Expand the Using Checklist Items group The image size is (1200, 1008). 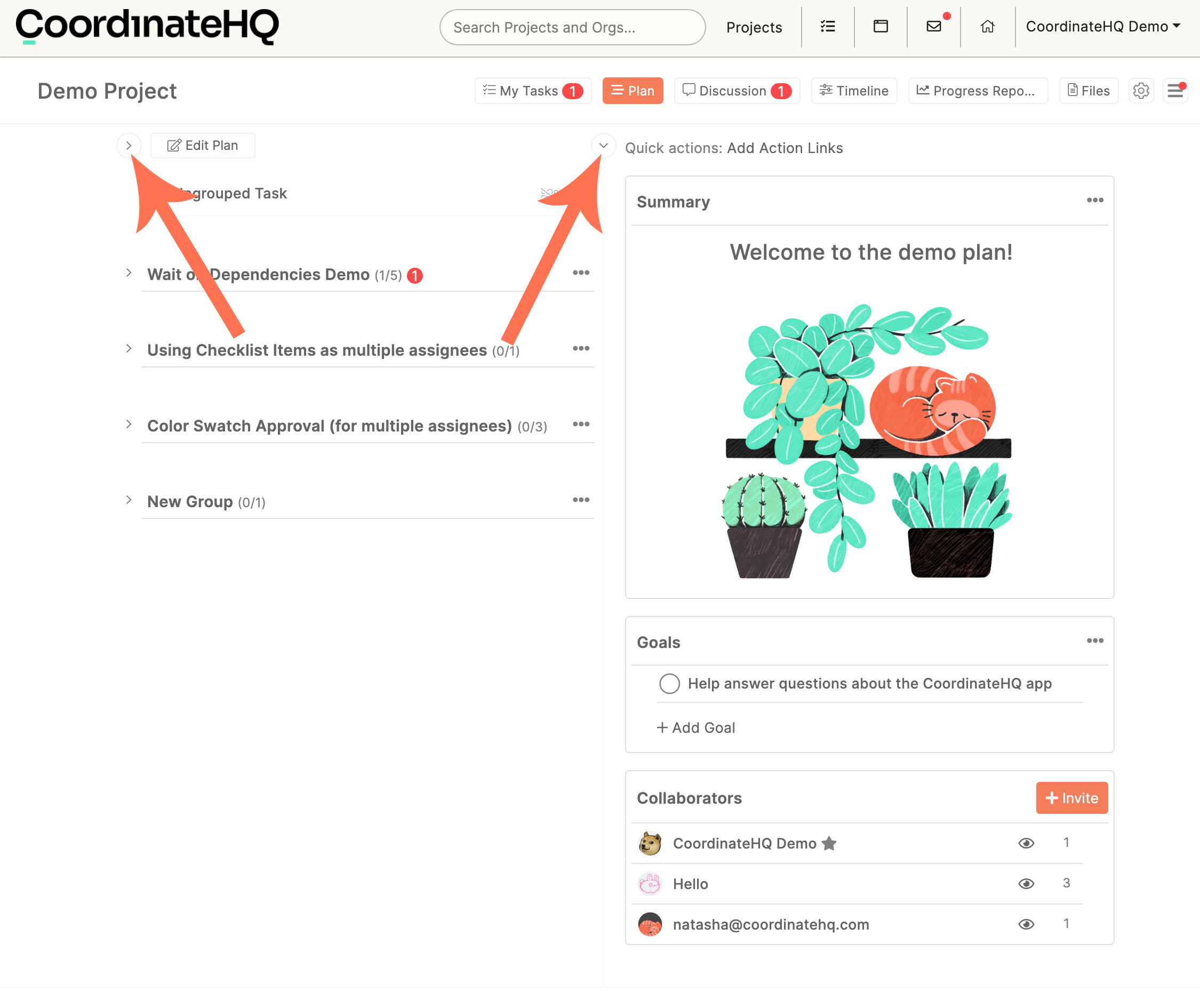pyautogui.click(x=129, y=349)
